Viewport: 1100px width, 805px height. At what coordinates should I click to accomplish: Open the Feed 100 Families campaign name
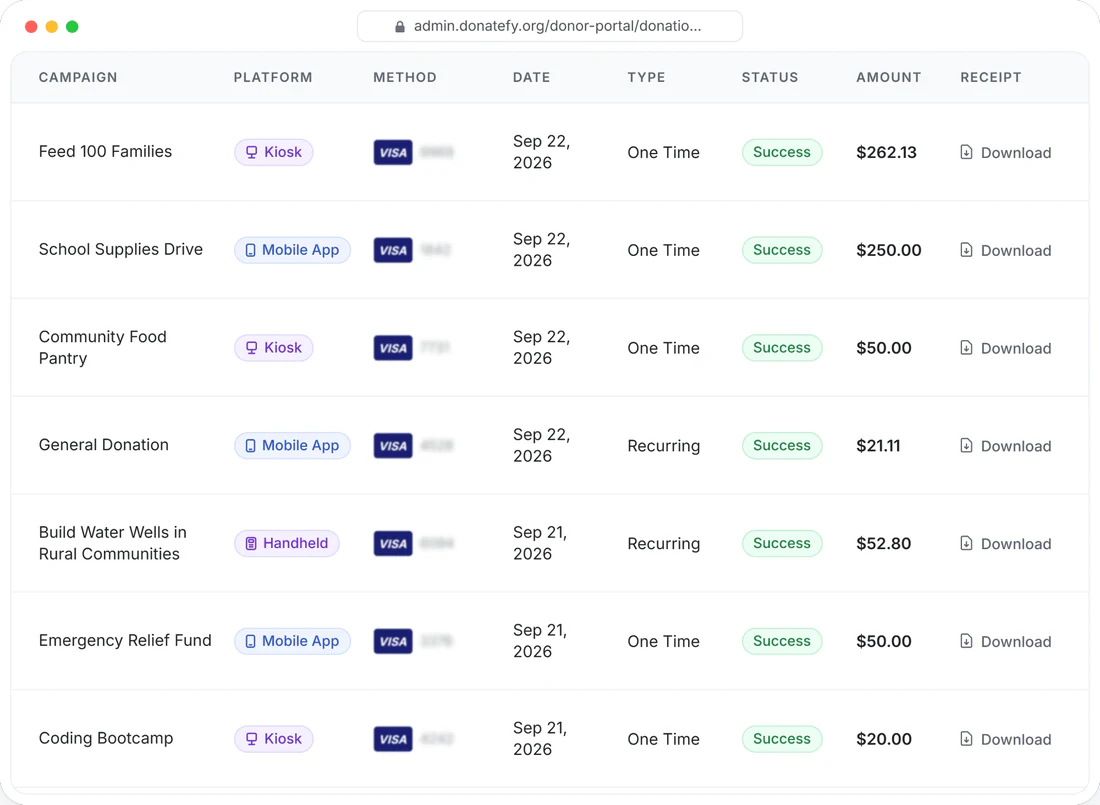click(105, 152)
